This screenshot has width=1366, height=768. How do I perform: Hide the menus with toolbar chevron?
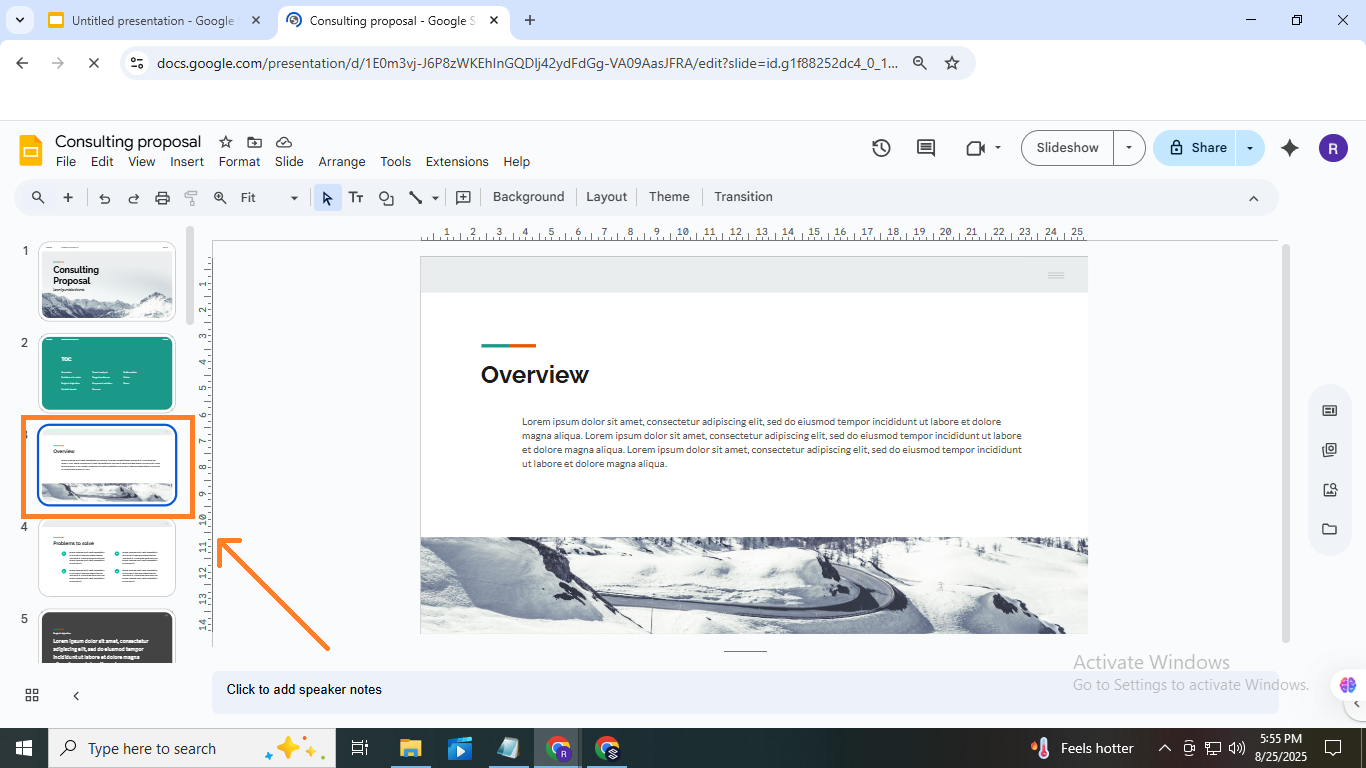[x=1253, y=198]
